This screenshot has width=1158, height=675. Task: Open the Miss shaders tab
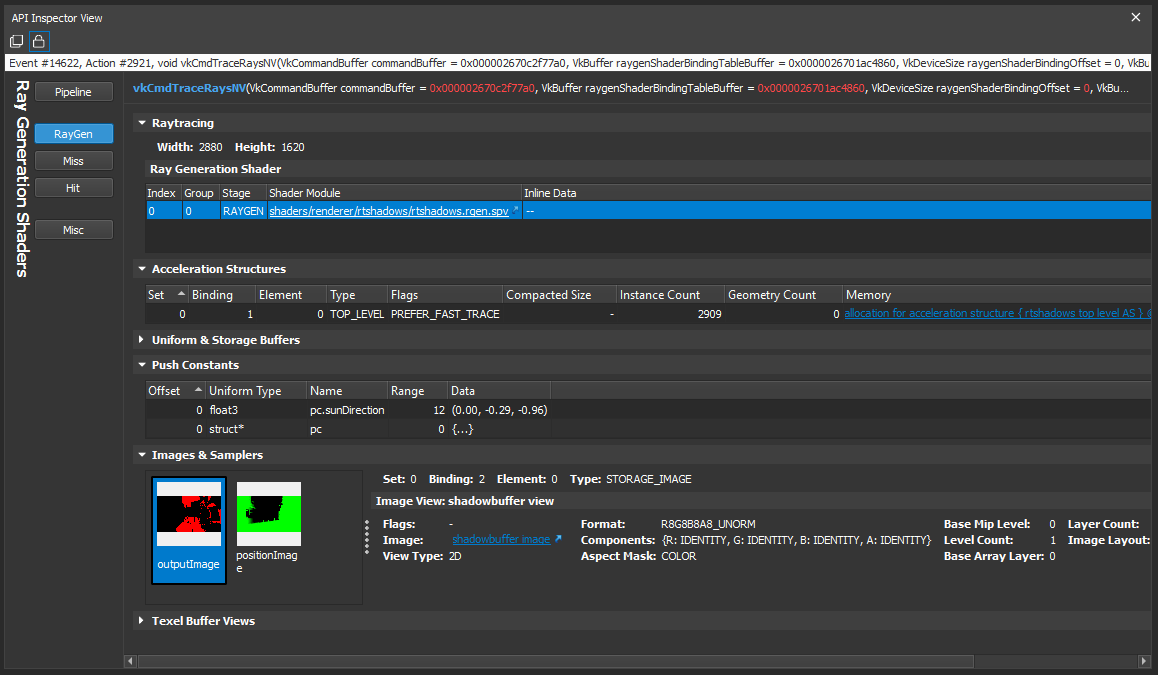[x=73, y=161]
